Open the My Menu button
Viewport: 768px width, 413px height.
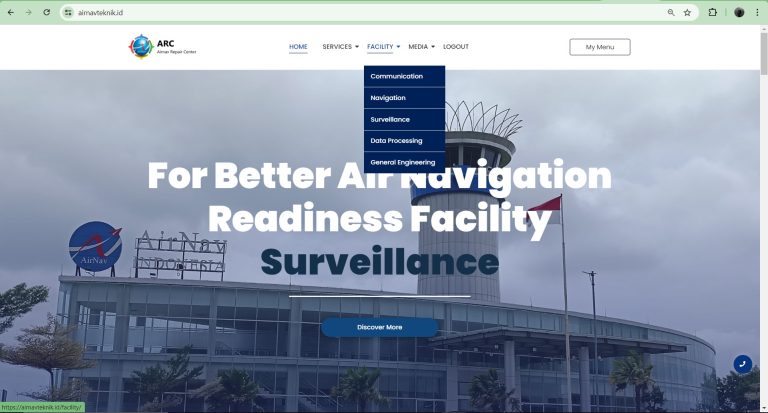pyautogui.click(x=600, y=47)
